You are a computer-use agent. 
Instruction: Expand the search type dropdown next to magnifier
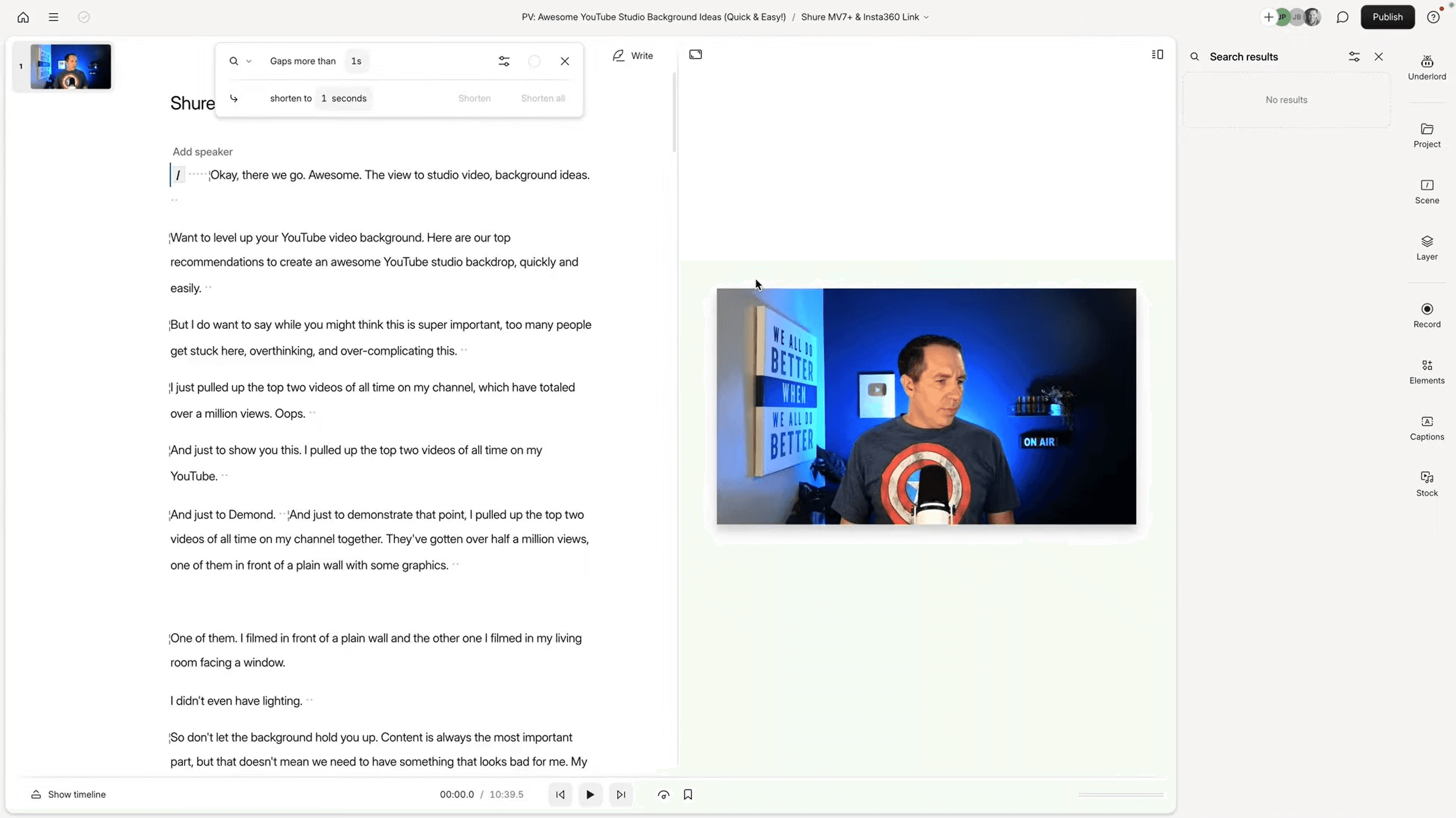[x=249, y=61]
